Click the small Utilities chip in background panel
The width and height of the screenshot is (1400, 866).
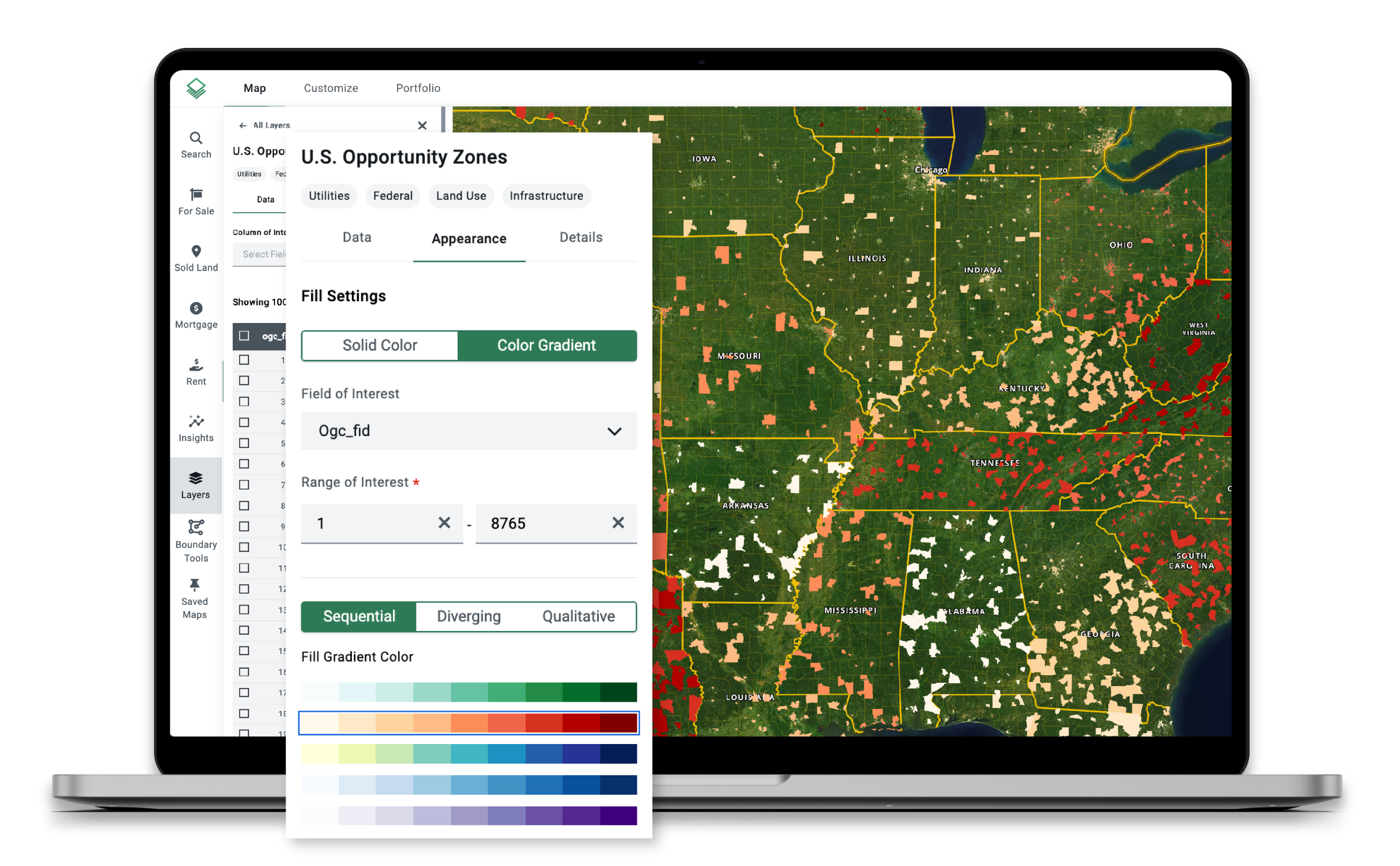pos(249,174)
